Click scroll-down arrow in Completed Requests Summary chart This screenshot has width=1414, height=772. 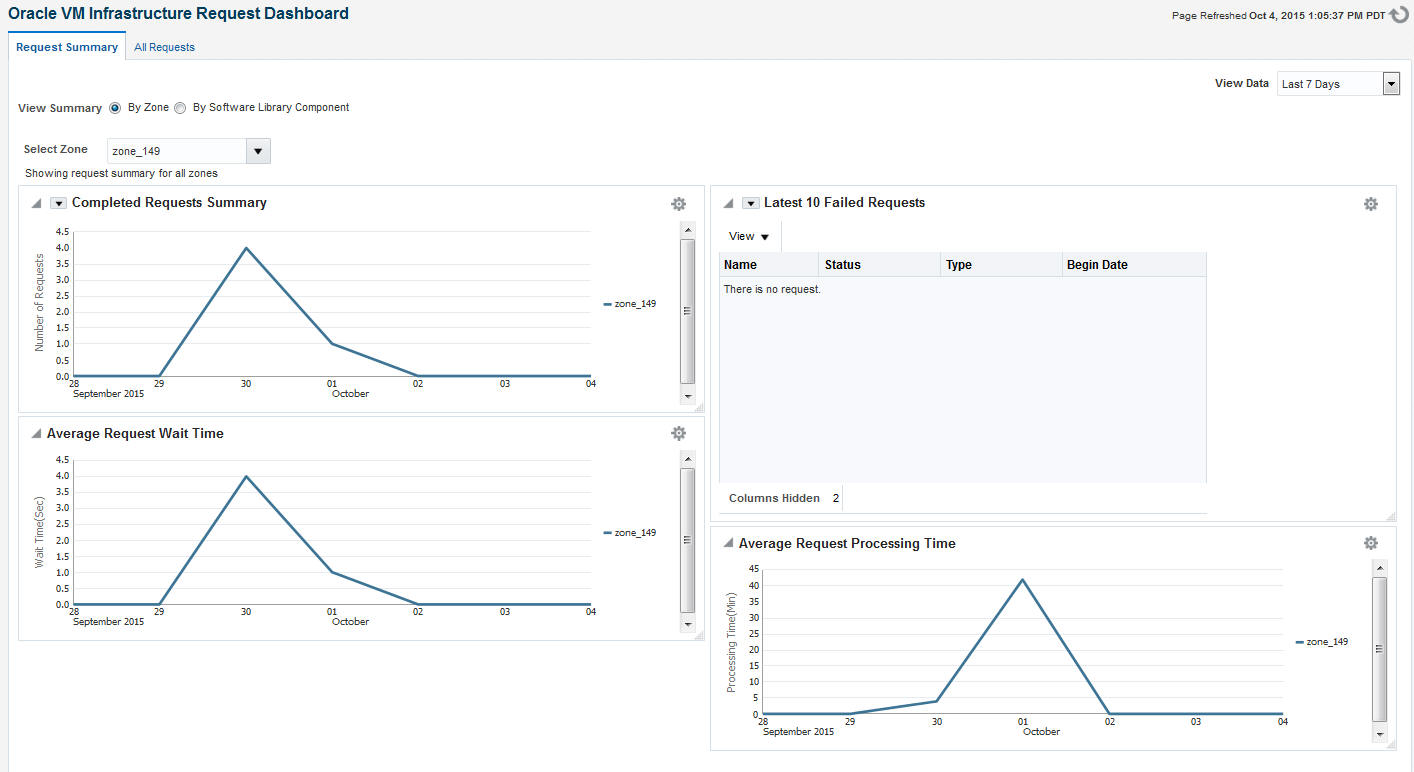coord(687,396)
